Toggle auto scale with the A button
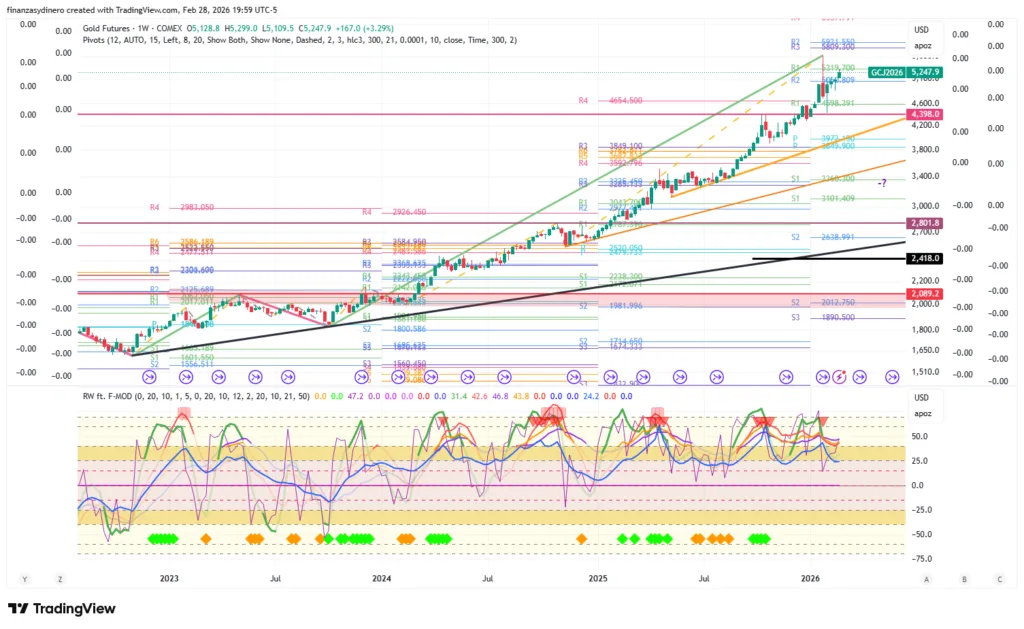This screenshot has width=1024, height=629. 927,579
